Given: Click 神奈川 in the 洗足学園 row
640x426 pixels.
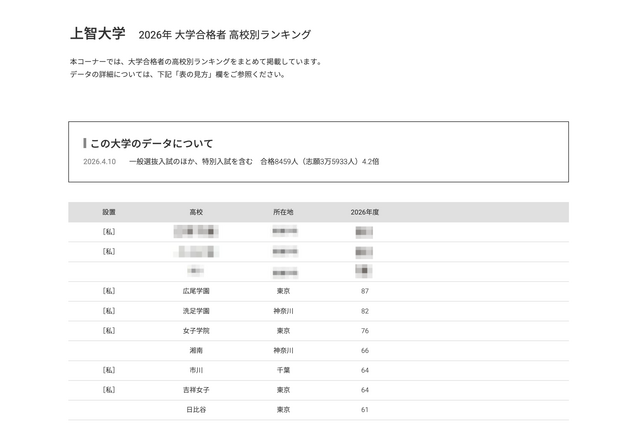Looking at the screenshot, I should pos(283,311).
